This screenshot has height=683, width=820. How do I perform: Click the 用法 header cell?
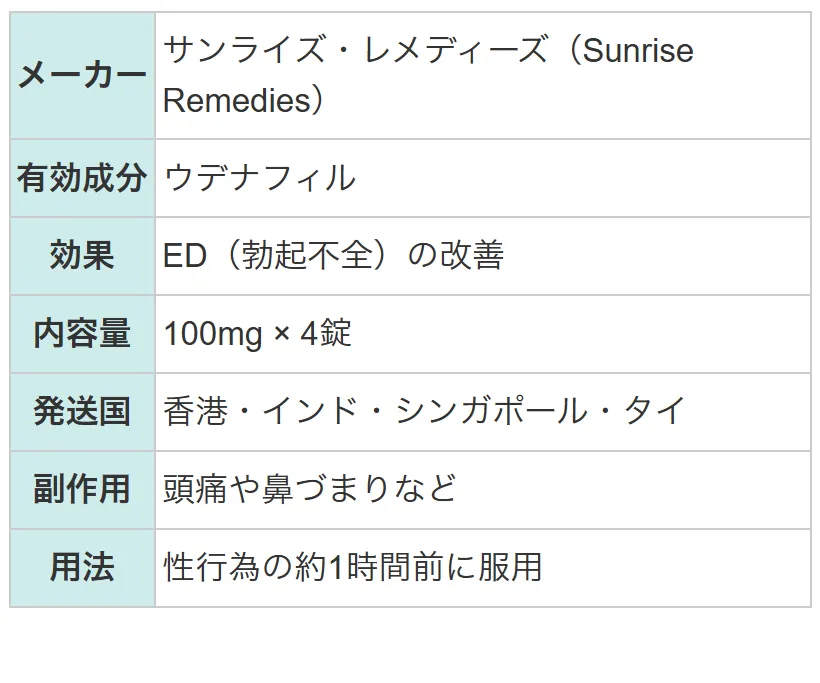pyautogui.click(x=83, y=567)
